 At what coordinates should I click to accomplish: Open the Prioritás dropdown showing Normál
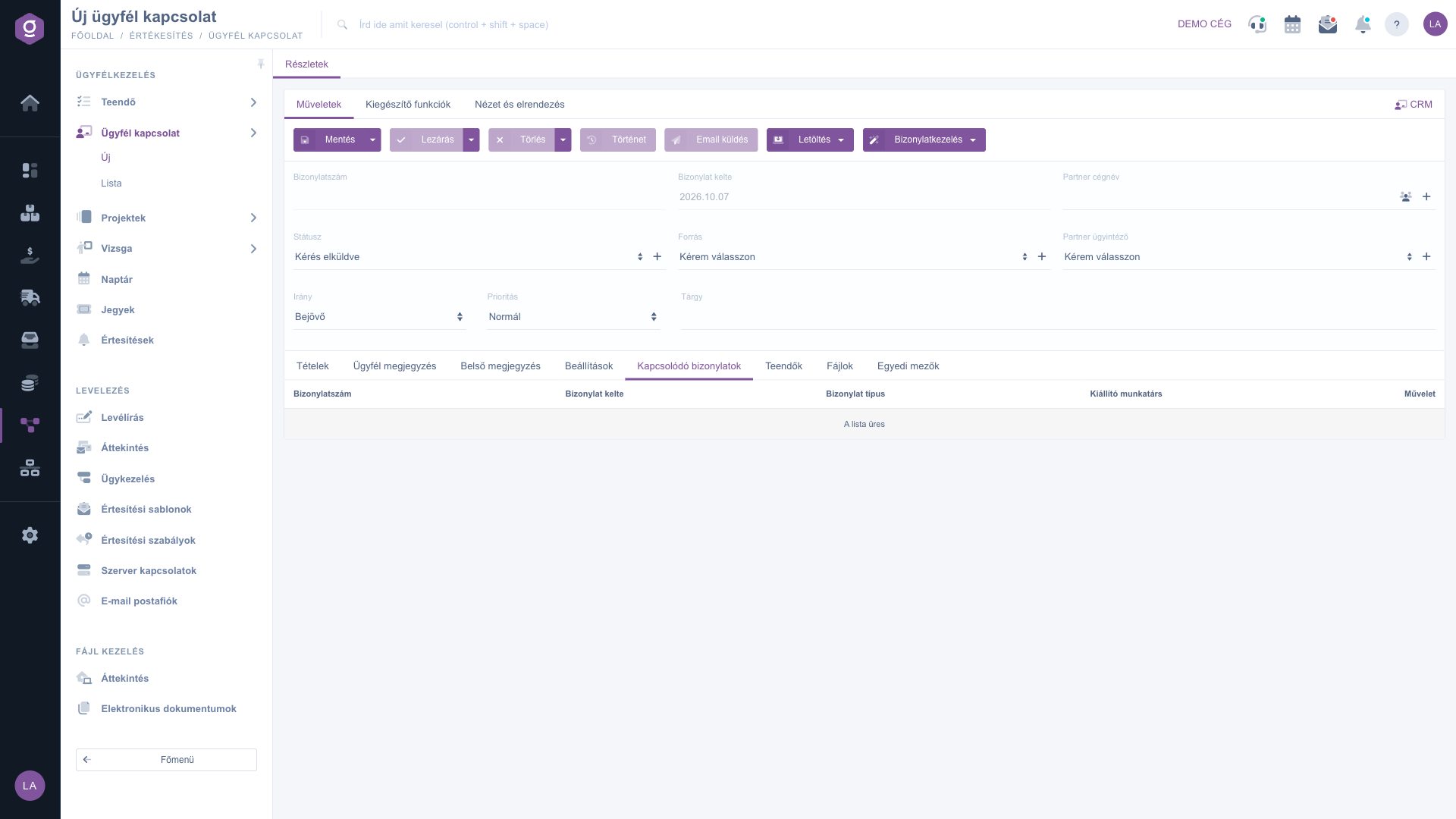tap(573, 317)
